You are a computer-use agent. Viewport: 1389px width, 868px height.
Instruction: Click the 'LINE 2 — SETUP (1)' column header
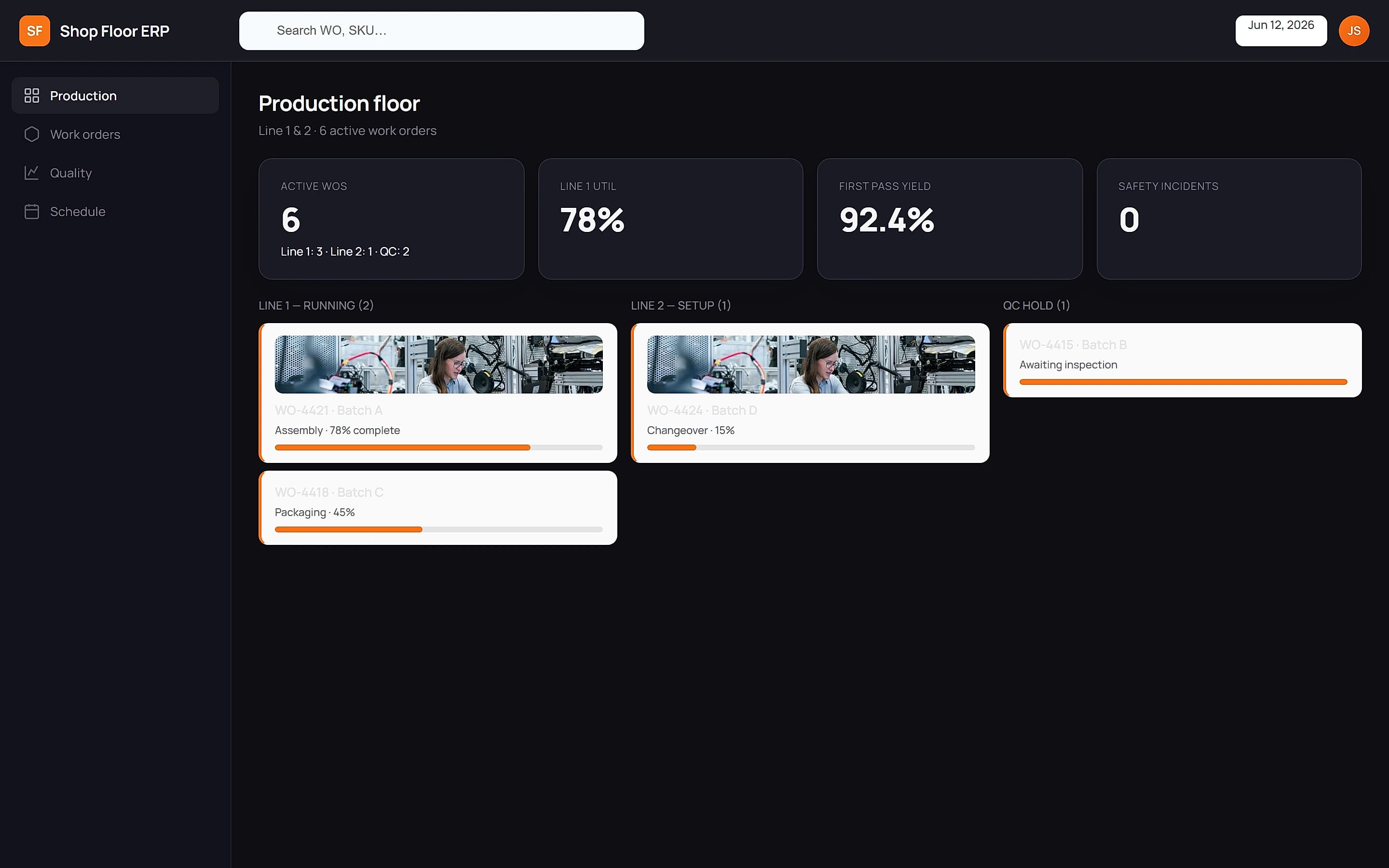point(681,305)
